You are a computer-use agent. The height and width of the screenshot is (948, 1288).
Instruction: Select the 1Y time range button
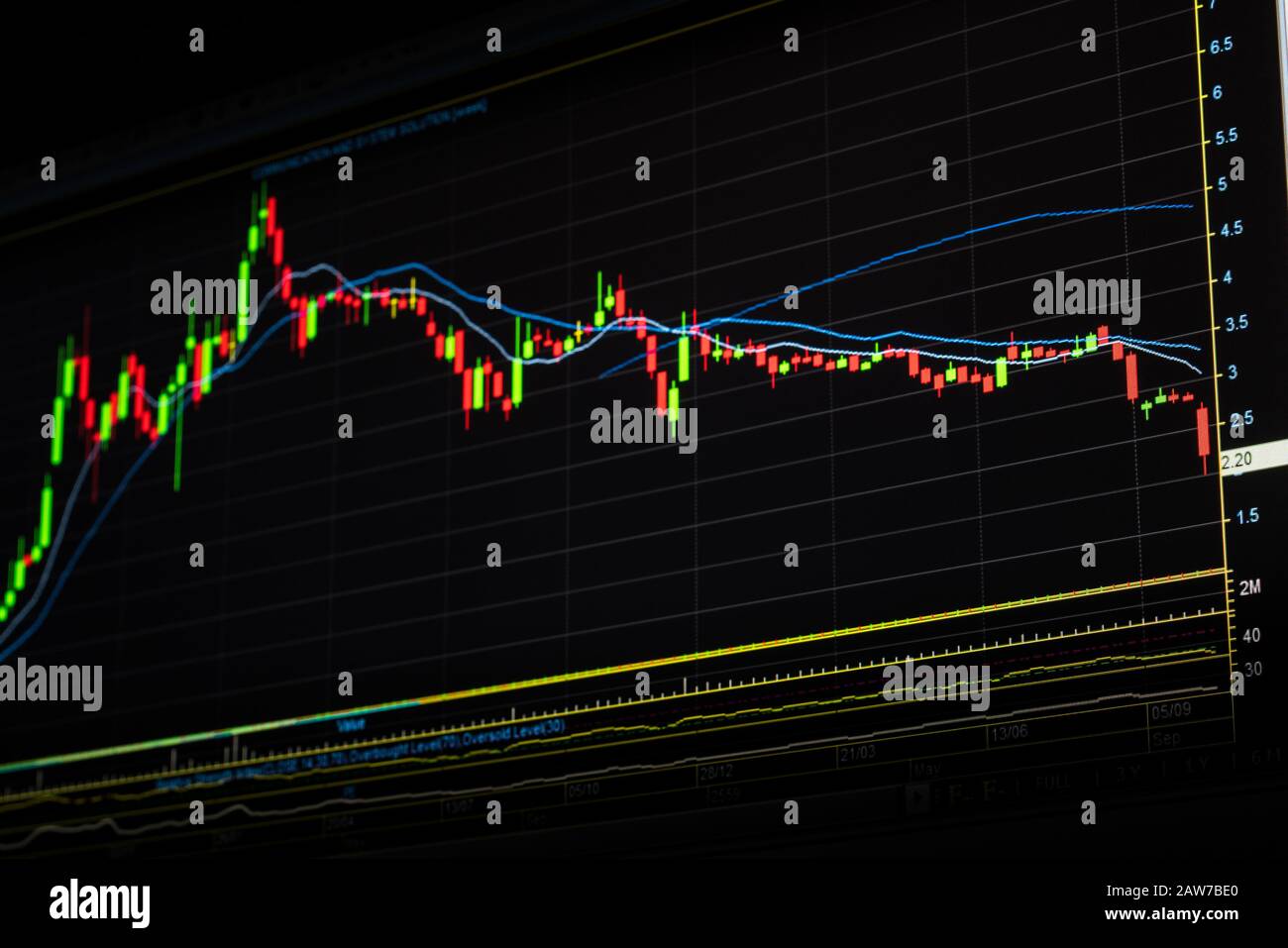pyautogui.click(x=1197, y=766)
